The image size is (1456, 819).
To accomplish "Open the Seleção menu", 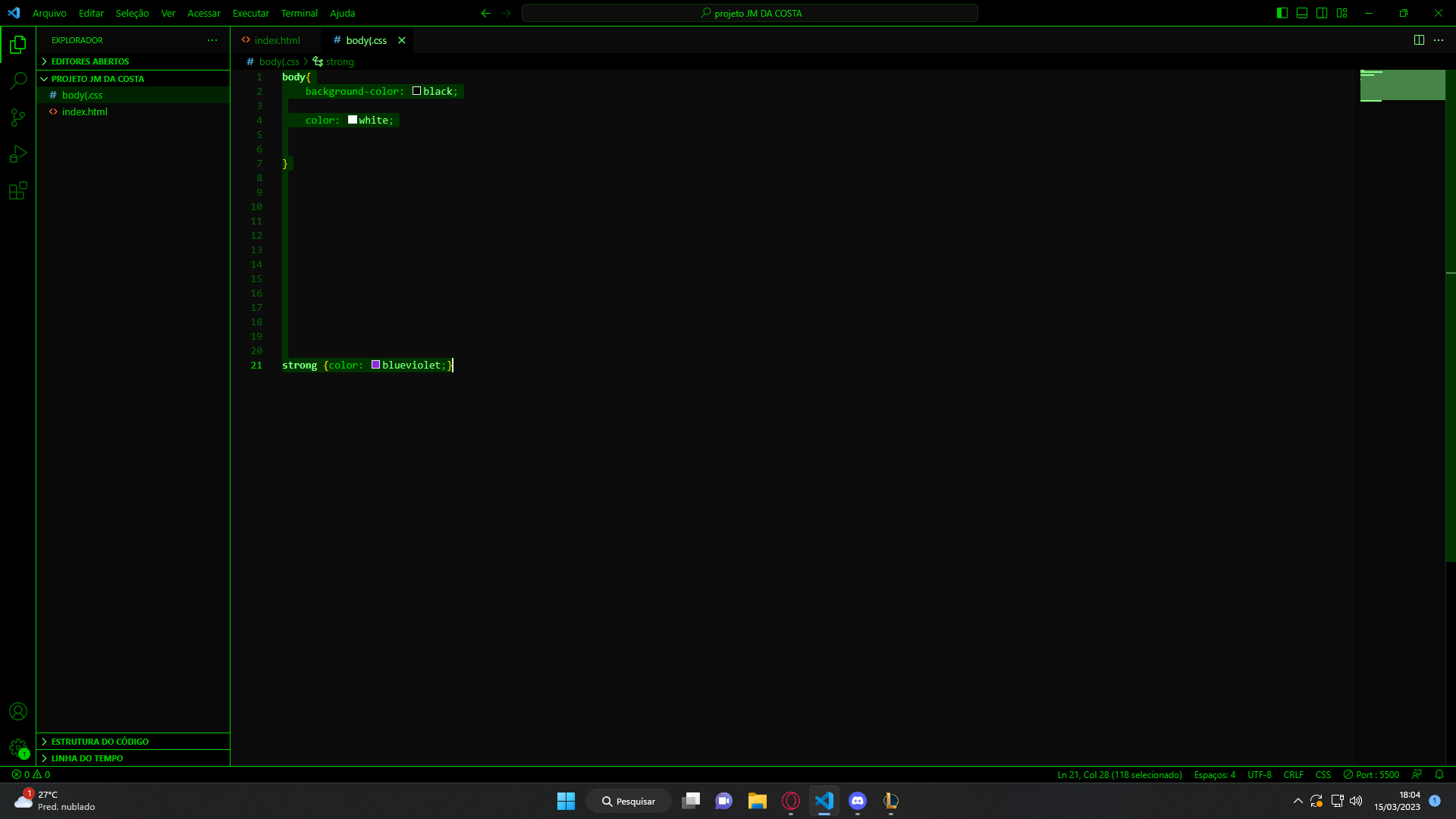I will (132, 13).
